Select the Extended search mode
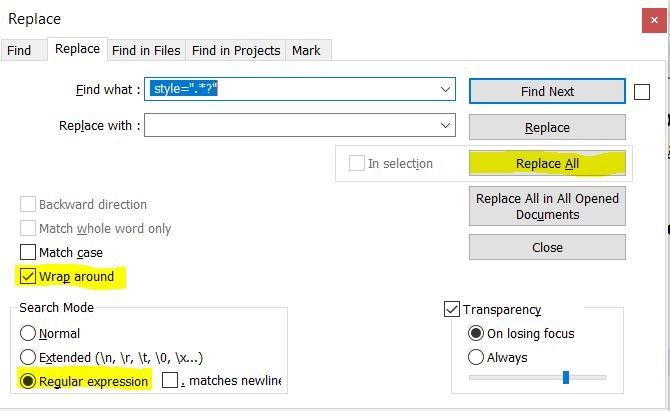This screenshot has height=411, width=670. pyautogui.click(x=28, y=357)
